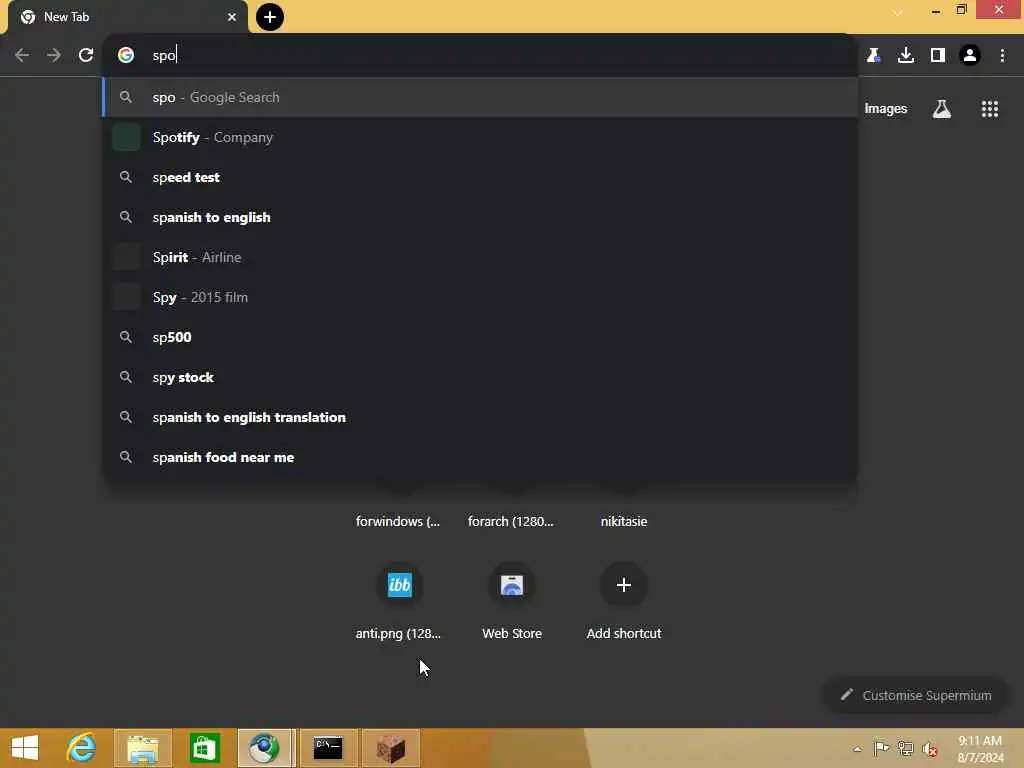Open the labs flask icon in toolbar
Image resolution: width=1024 pixels, height=768 pixels.
pos(873,55)
